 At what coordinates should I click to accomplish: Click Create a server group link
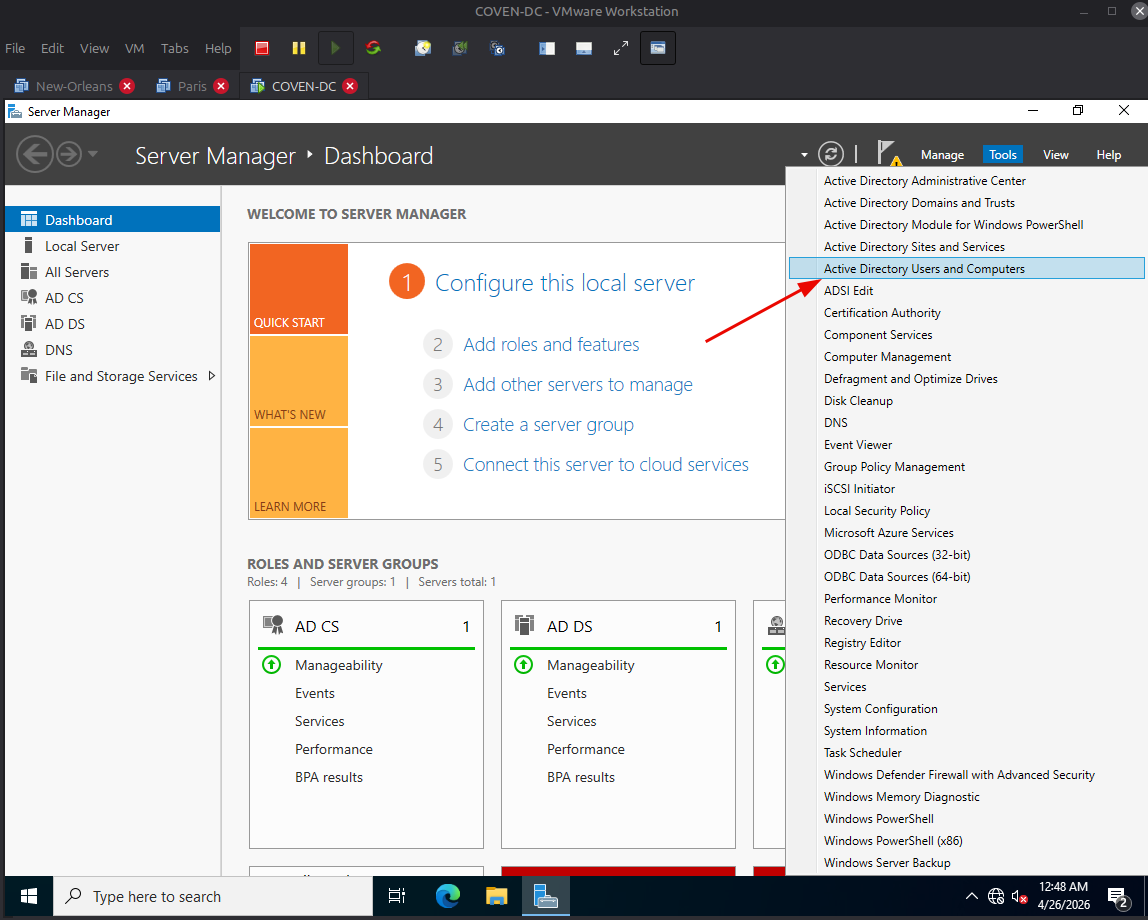[x=548, y=425]
